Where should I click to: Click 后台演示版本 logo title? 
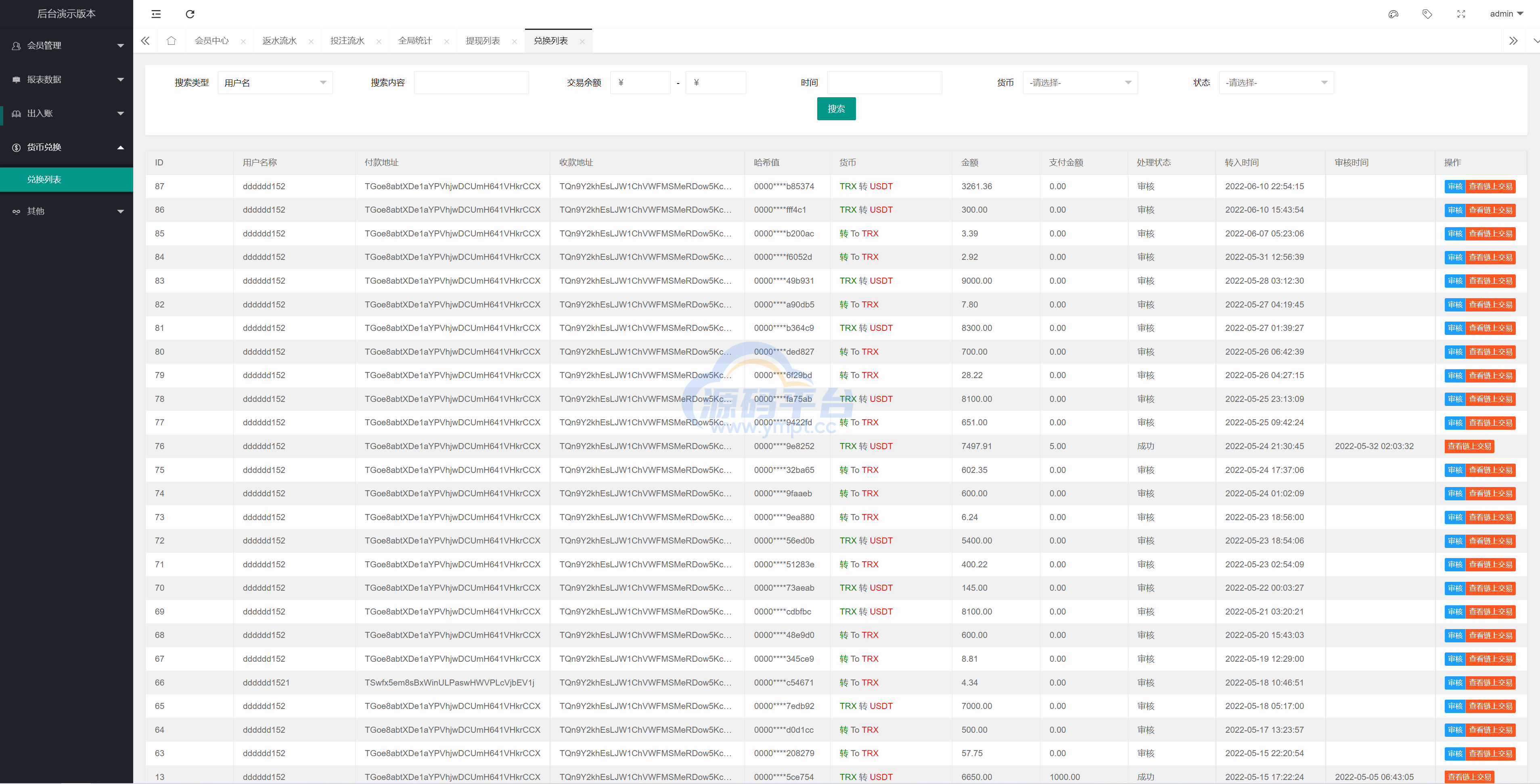[66, 14]
